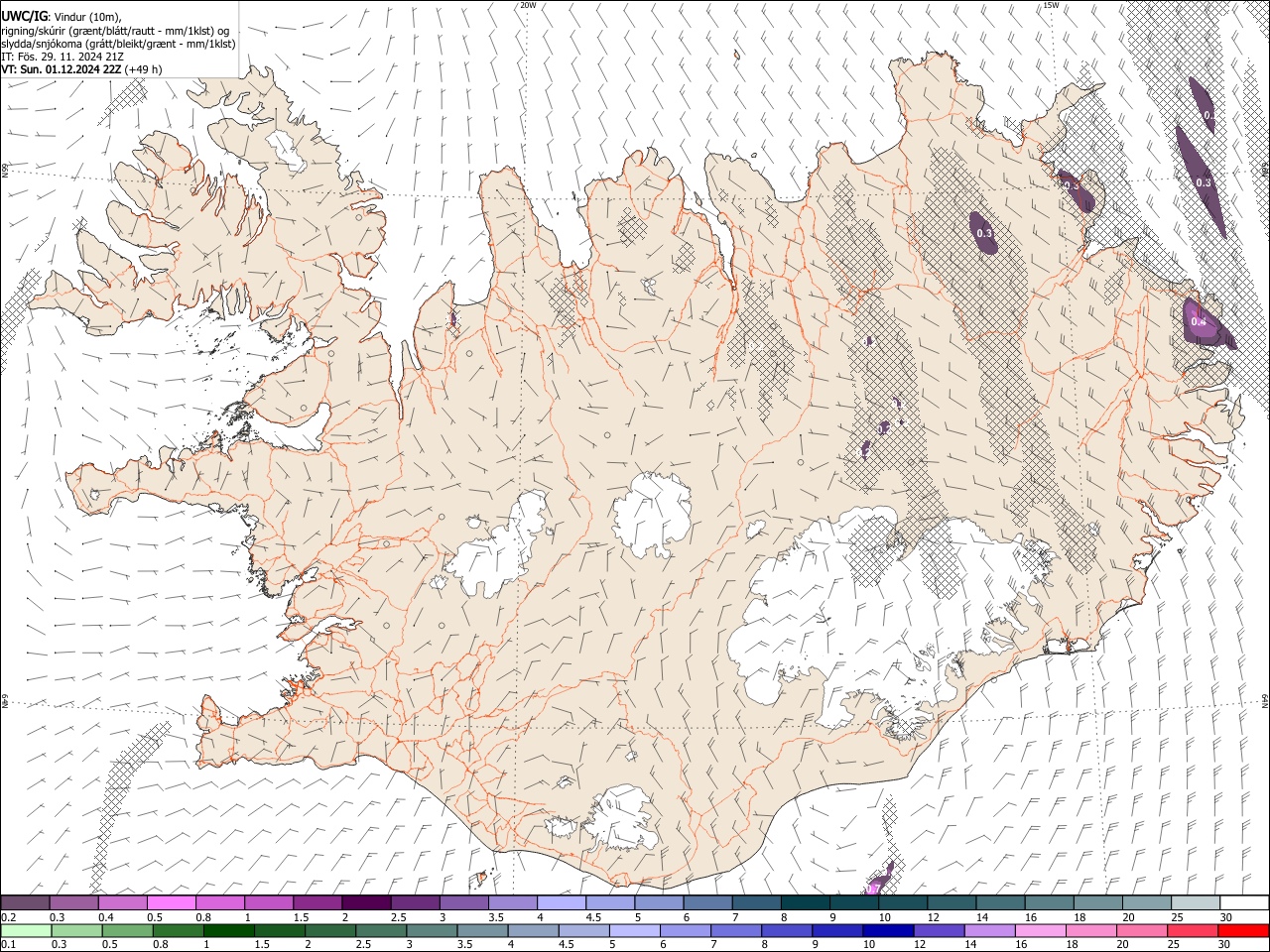Click the '(+49 h)' forecast offset text
The image size is (1270, 952).
coord(145,69)
